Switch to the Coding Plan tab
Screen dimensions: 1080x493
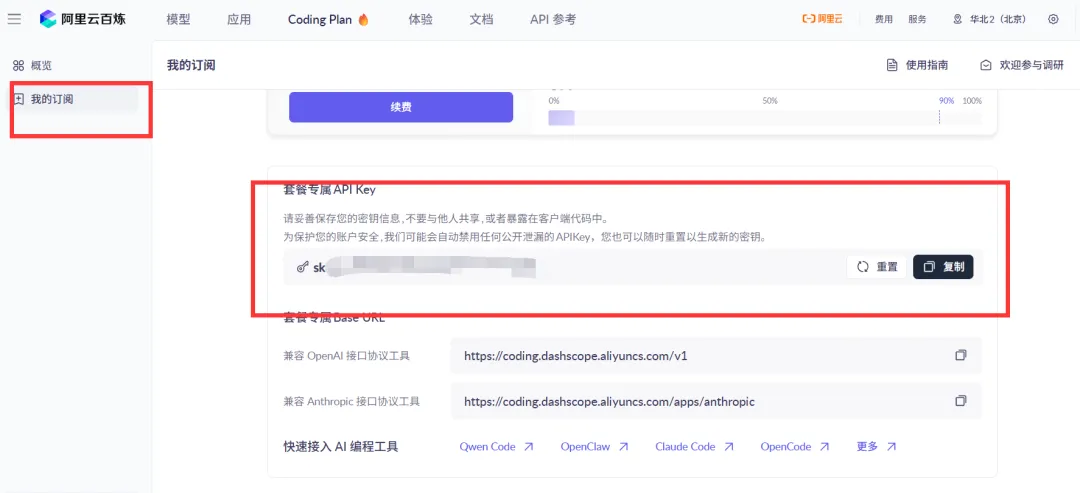tap(329, 19)
